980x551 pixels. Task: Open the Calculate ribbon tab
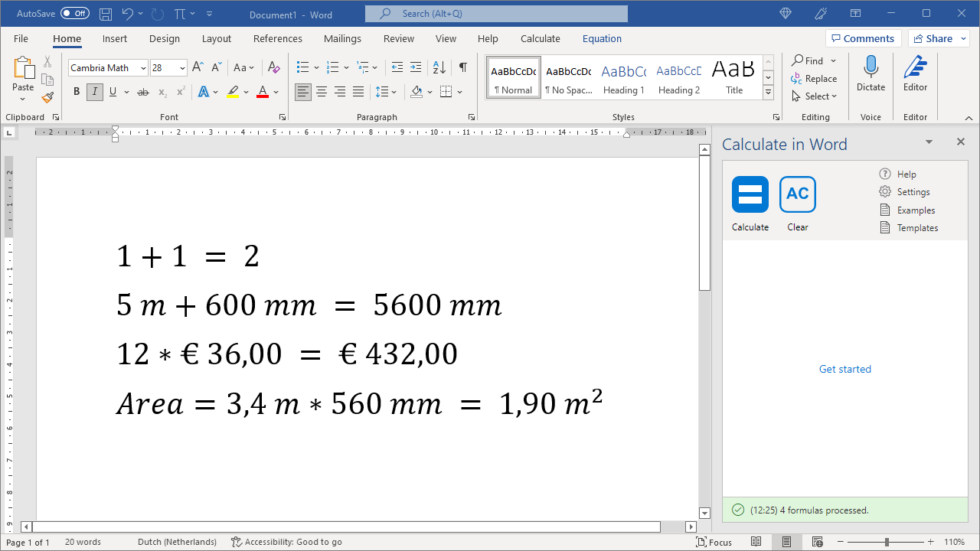[540, 39]
